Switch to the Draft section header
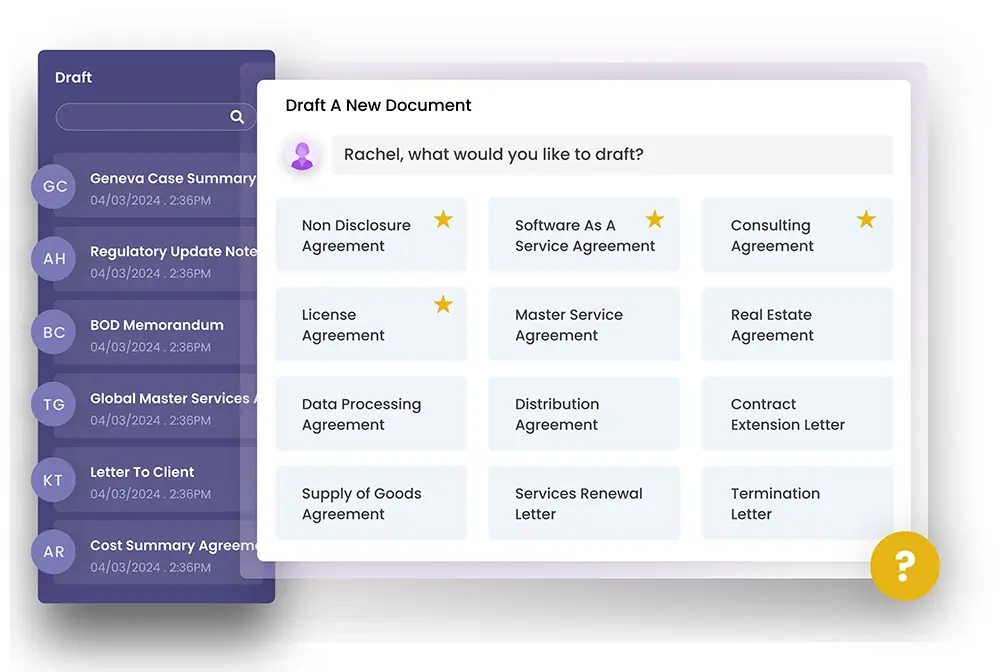This screenshot has height=672, width=1000. tap(74, 77)
